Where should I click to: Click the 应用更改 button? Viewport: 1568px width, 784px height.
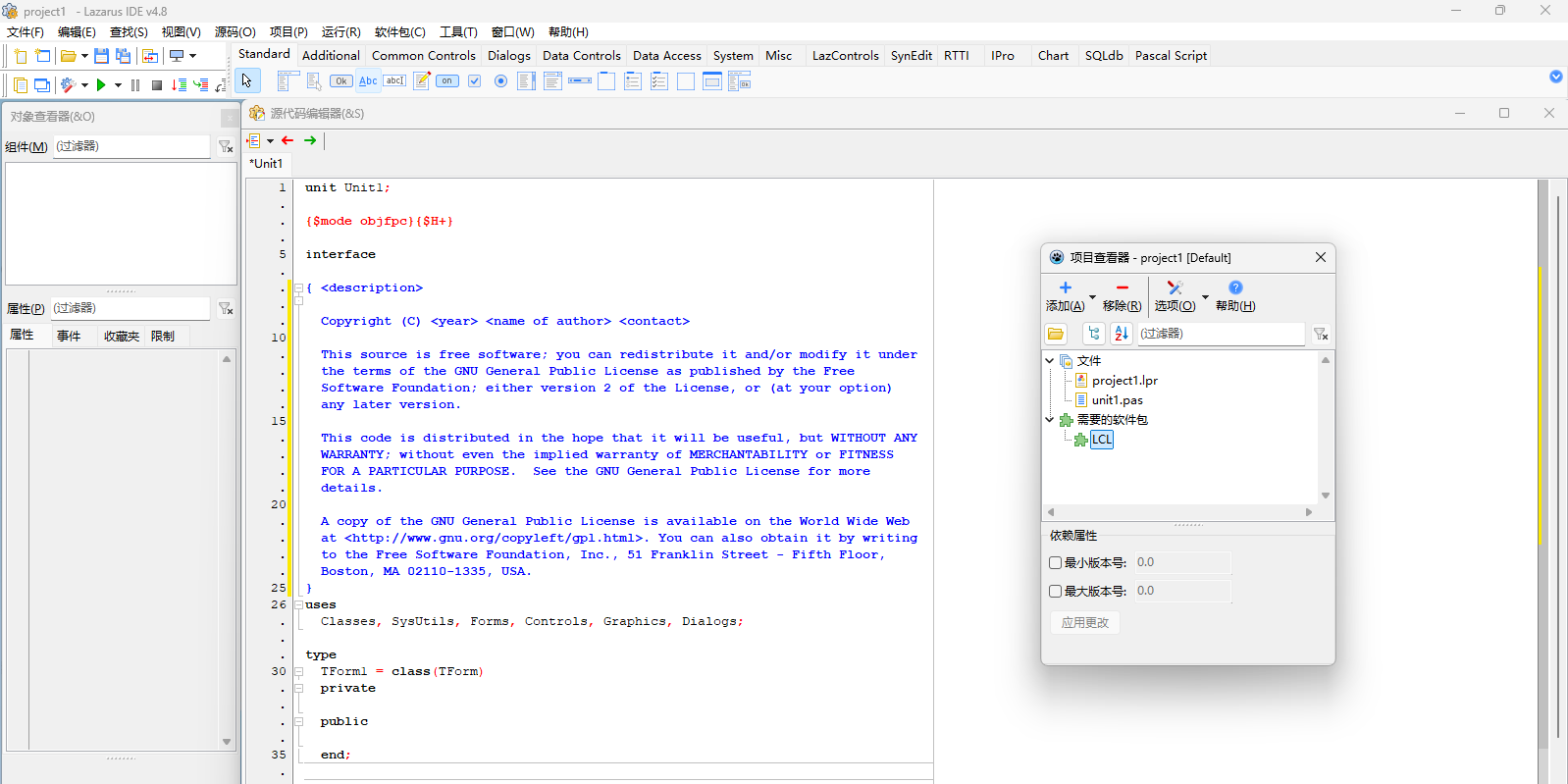coord(1085,622)
